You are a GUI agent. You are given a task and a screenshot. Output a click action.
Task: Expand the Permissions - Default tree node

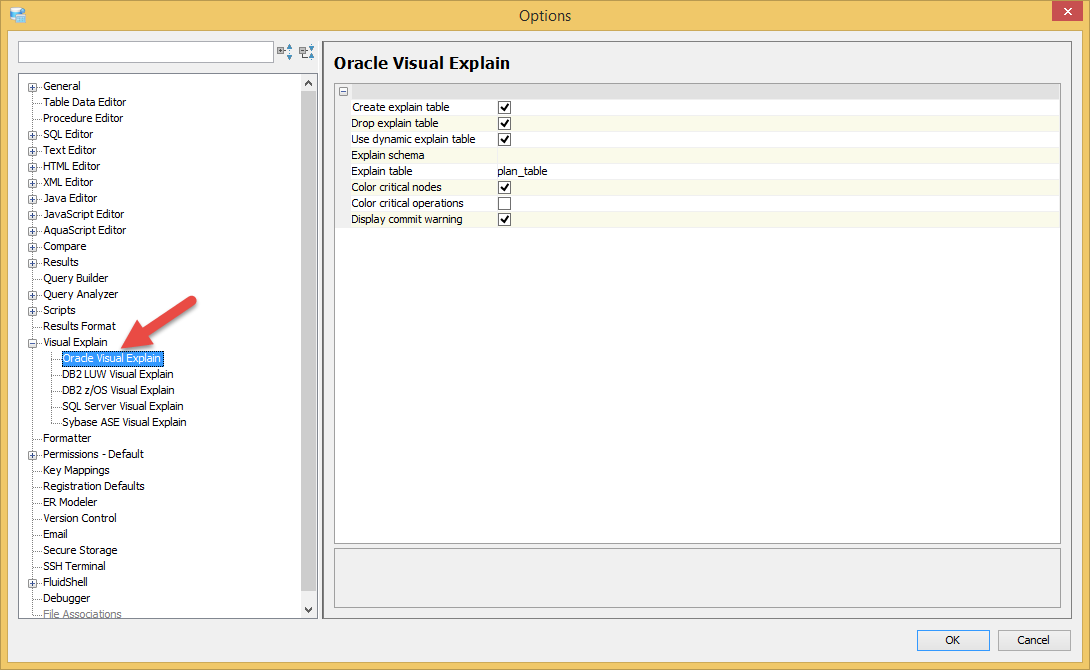point(32,455)
